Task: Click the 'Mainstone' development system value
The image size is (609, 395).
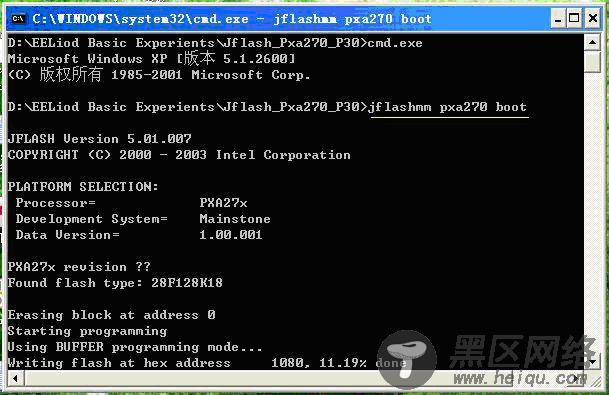Action: (x=235, y=219)
